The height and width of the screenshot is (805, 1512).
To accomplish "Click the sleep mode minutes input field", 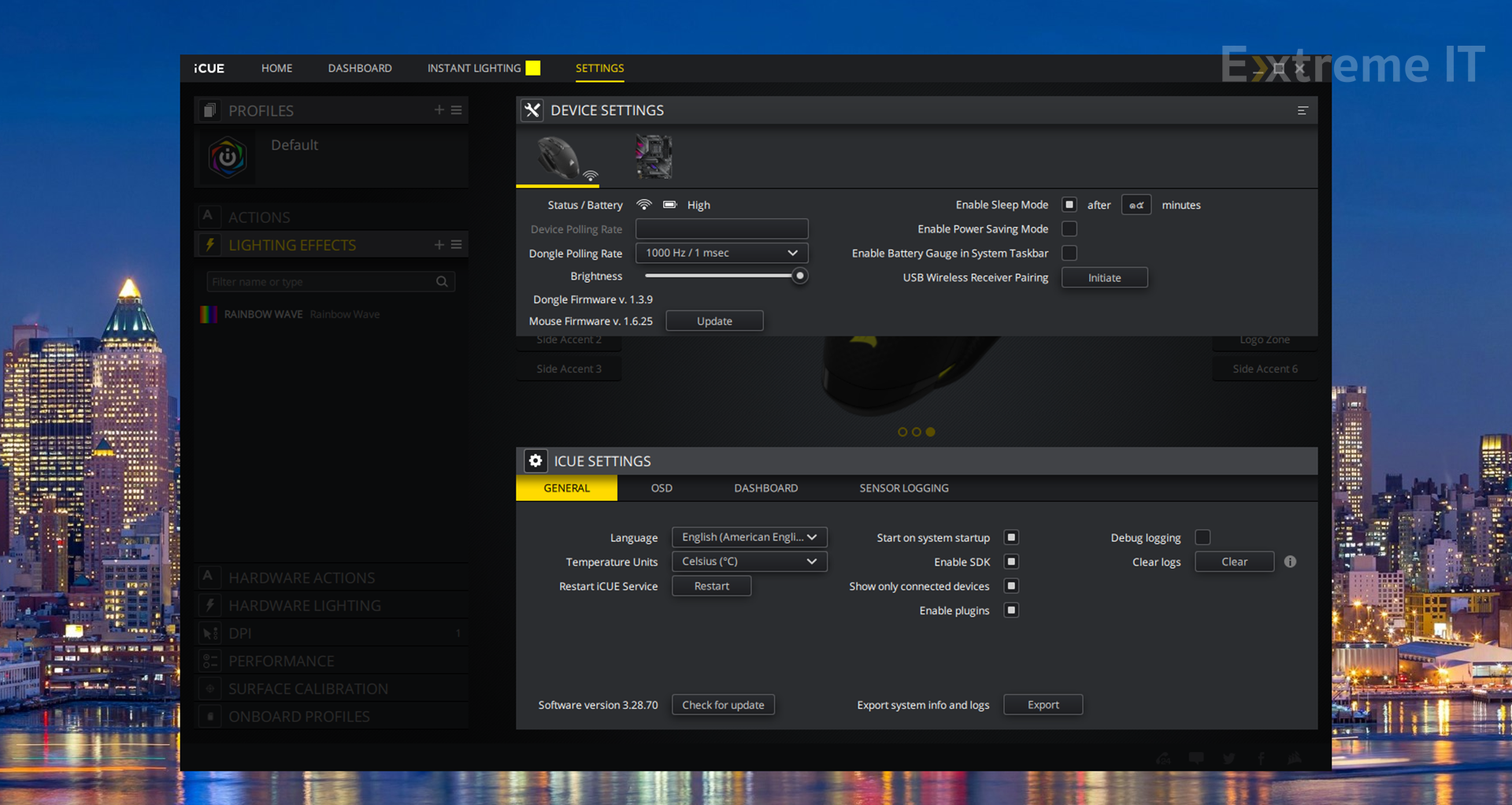I will (x=1136, y=205).
